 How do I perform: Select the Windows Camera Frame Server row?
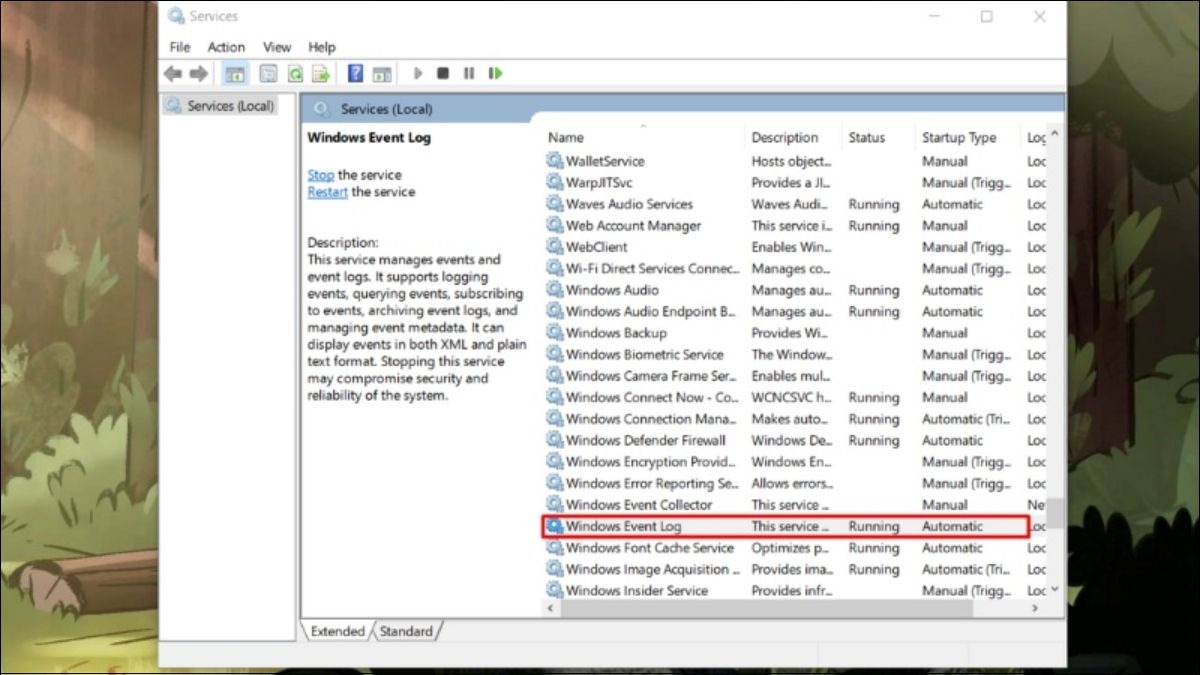click(x=795, y=376)
